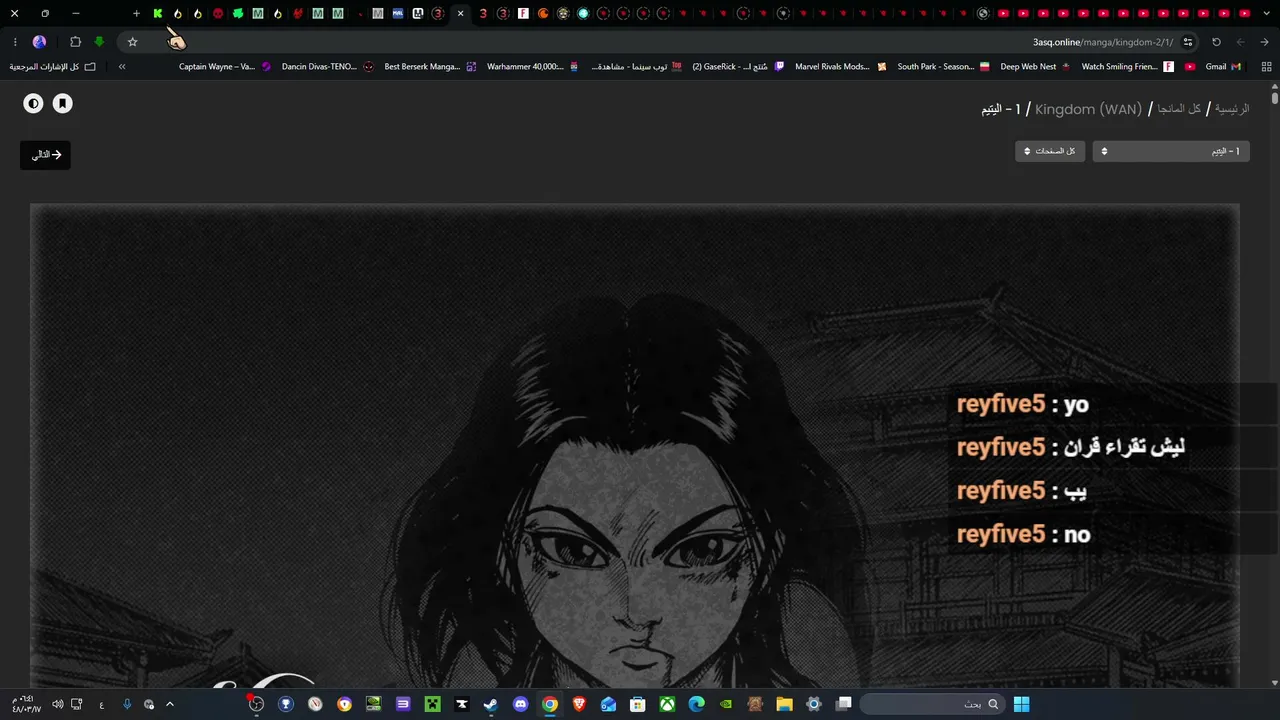Open the Kingdom (WAN) breadcrumb link
The image size is (1280, 720).
click(x=1088, y=109)
